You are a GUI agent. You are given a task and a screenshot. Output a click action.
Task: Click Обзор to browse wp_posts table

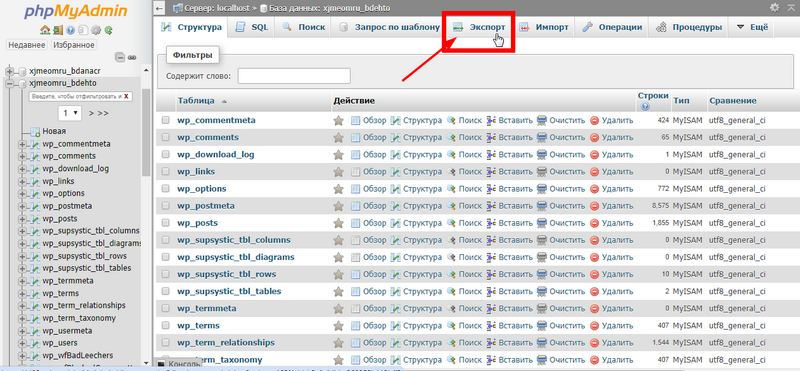coord(369,224)
